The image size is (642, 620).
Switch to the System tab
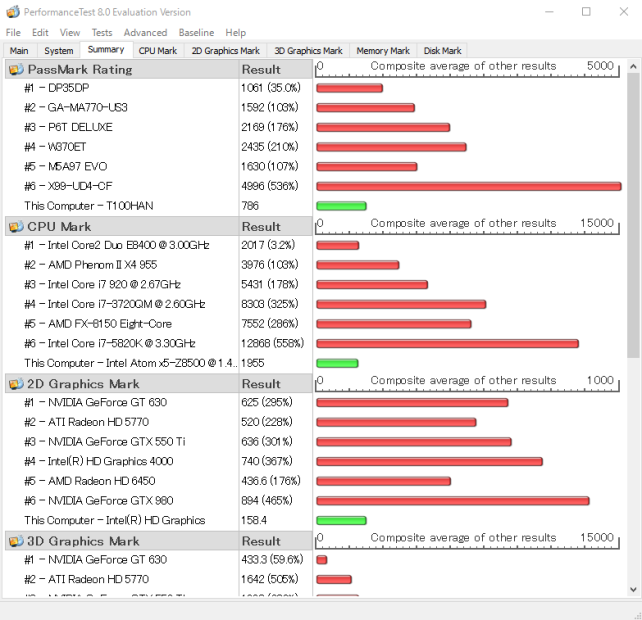pos(59,51)
